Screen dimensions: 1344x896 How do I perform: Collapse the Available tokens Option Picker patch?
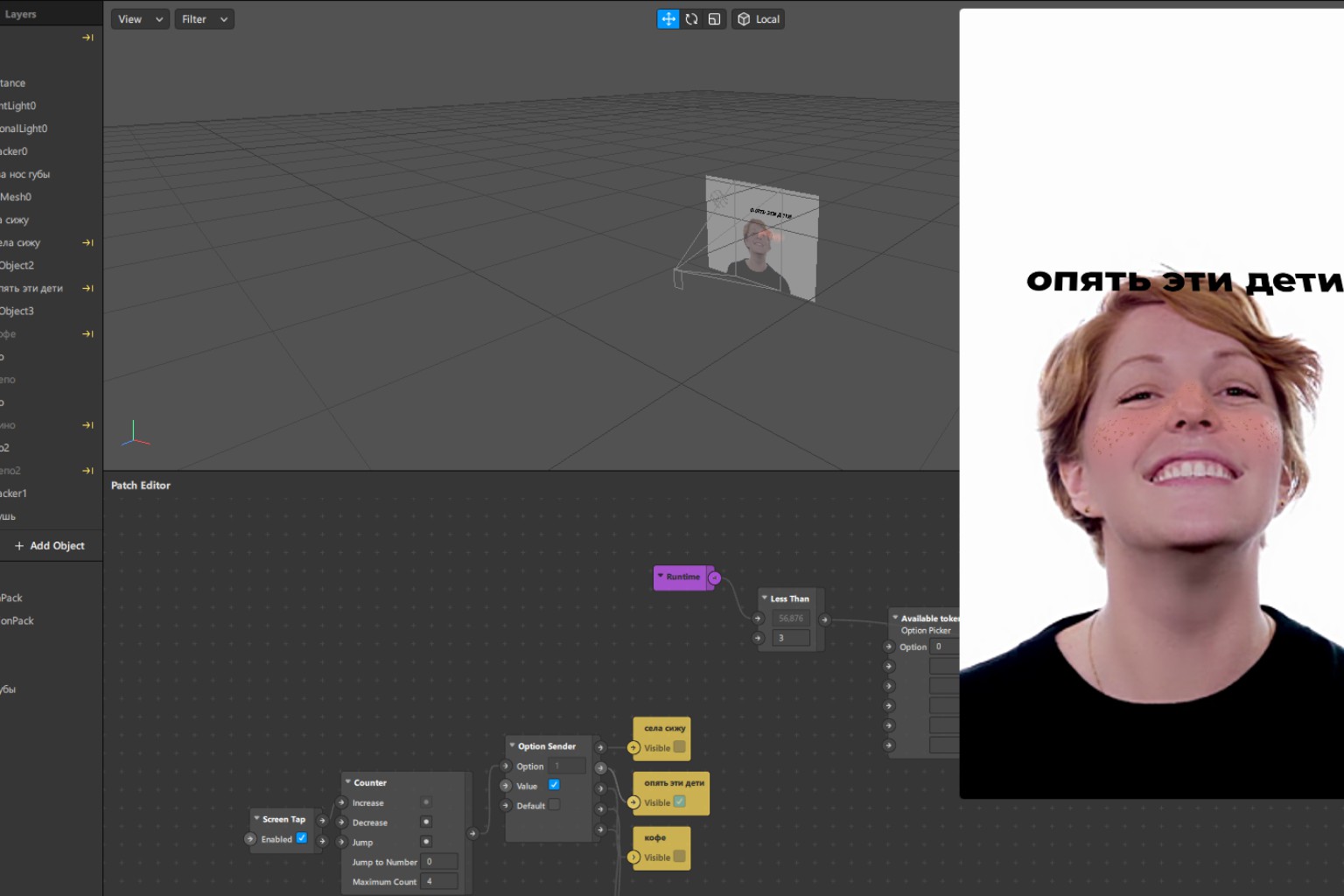tap(895, 618)
